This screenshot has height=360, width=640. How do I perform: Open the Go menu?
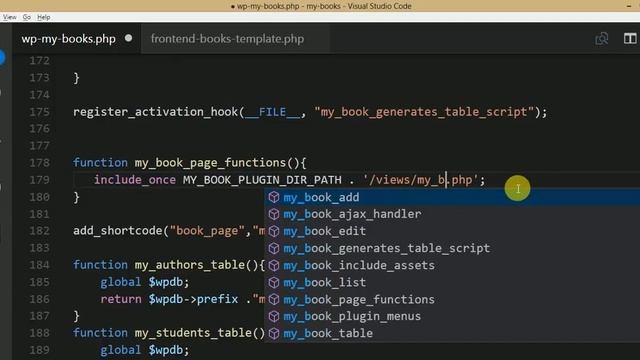27,17
